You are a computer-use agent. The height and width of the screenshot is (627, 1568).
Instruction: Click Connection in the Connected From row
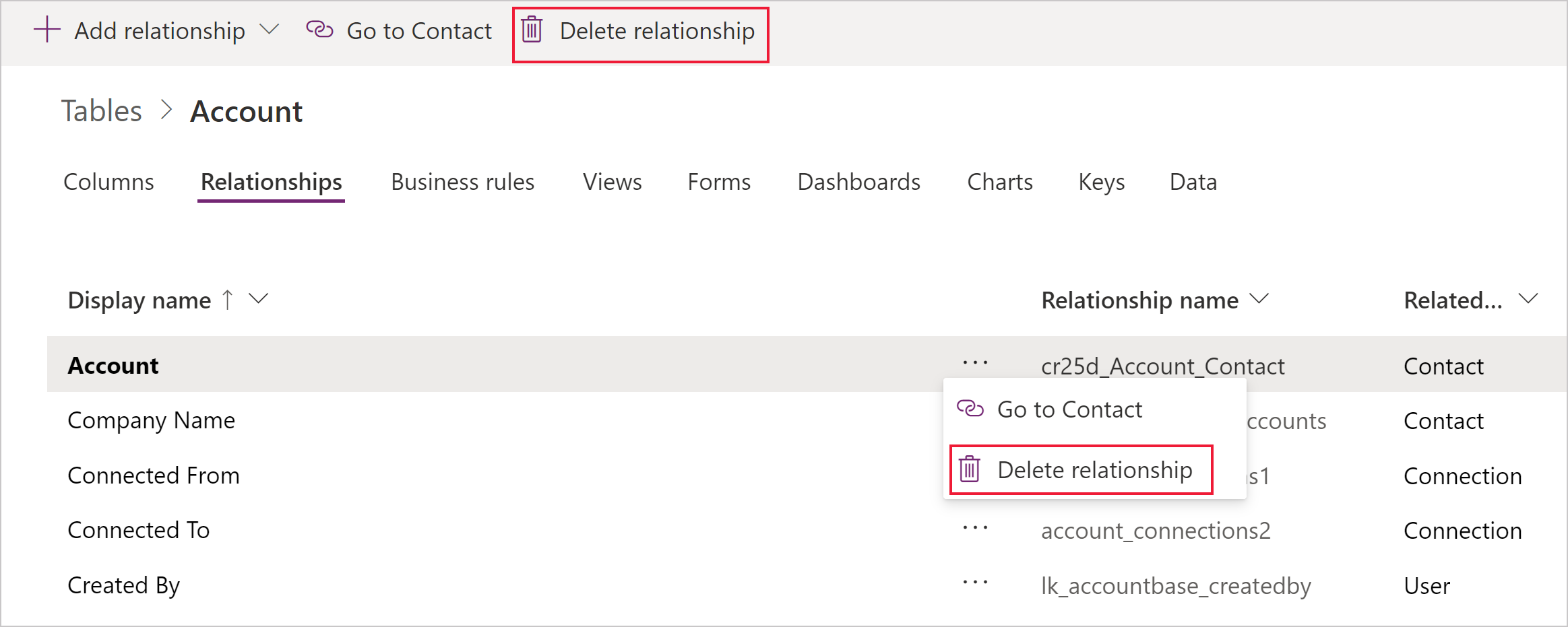(1462, 476)
